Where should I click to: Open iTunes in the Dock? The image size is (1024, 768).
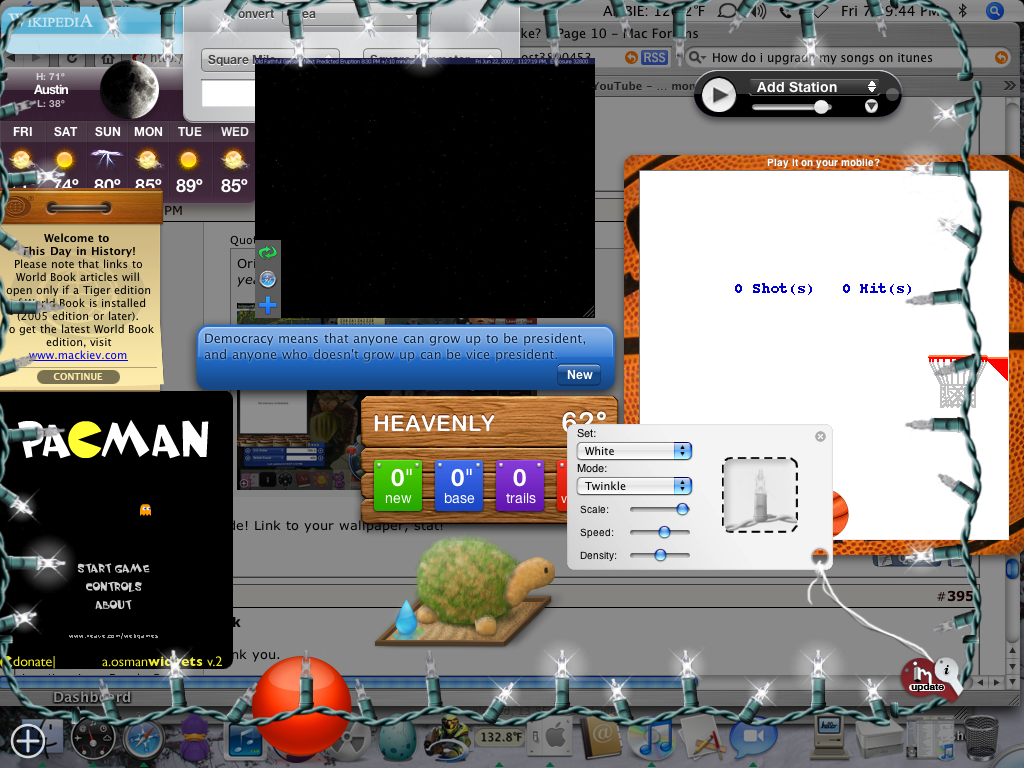[x=650, y=740]
